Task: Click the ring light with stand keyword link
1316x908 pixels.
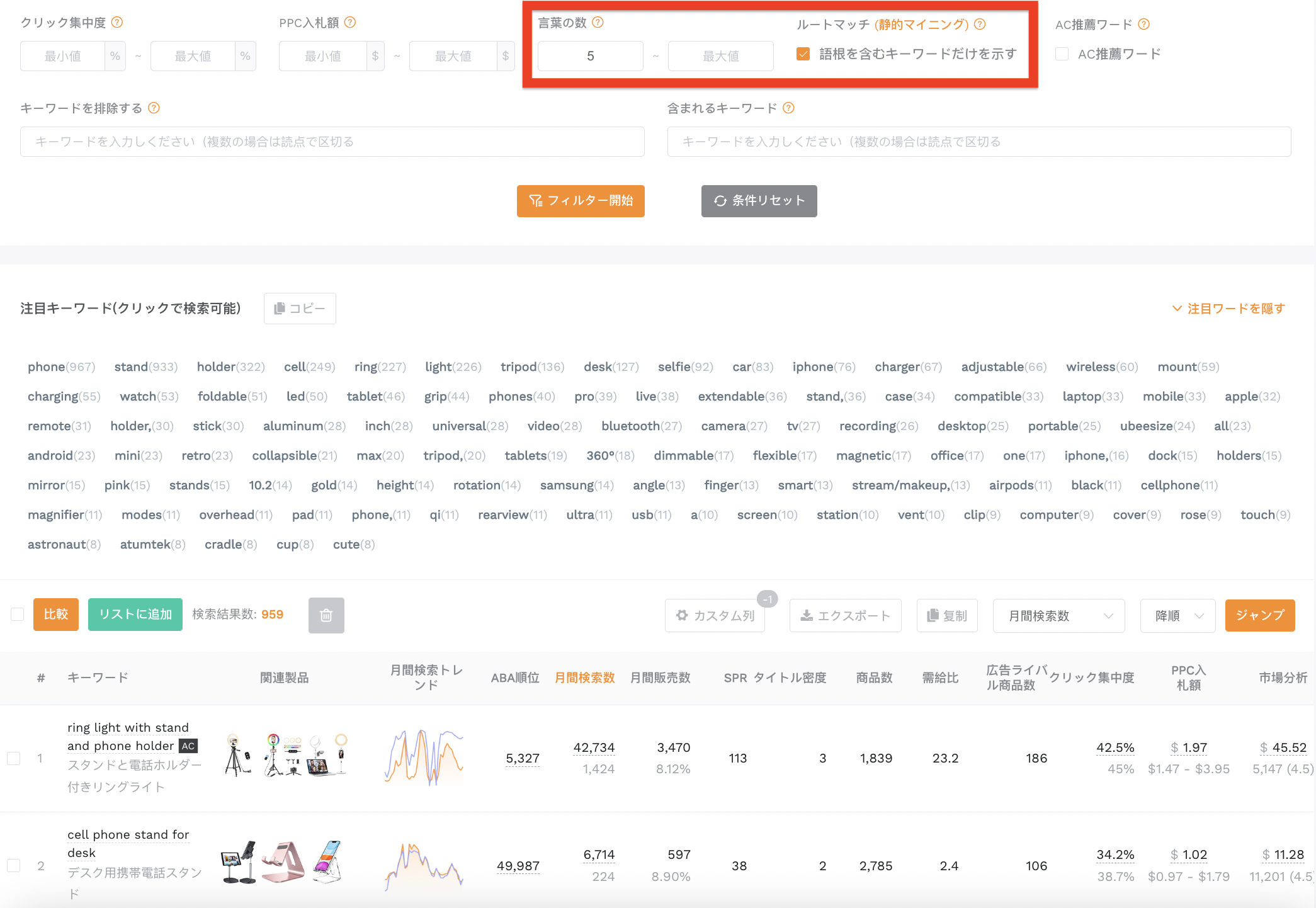Action: tap(128, 737)
